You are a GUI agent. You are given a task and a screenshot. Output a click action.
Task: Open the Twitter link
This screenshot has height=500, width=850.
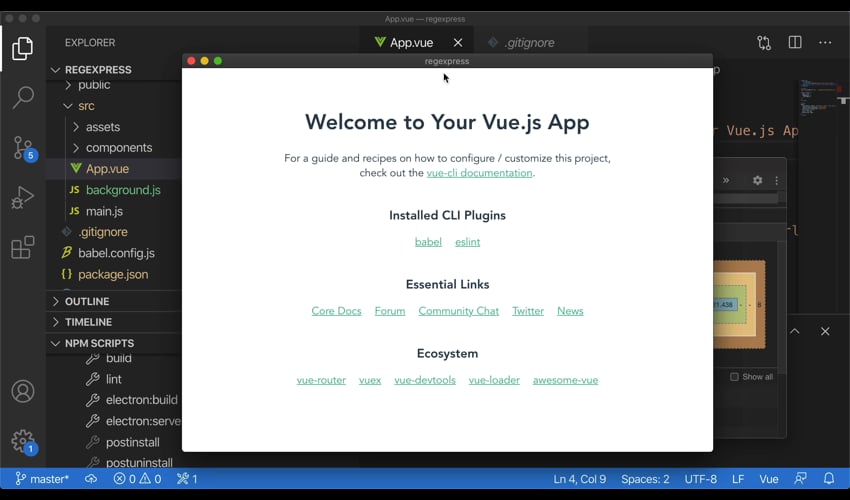528,311
